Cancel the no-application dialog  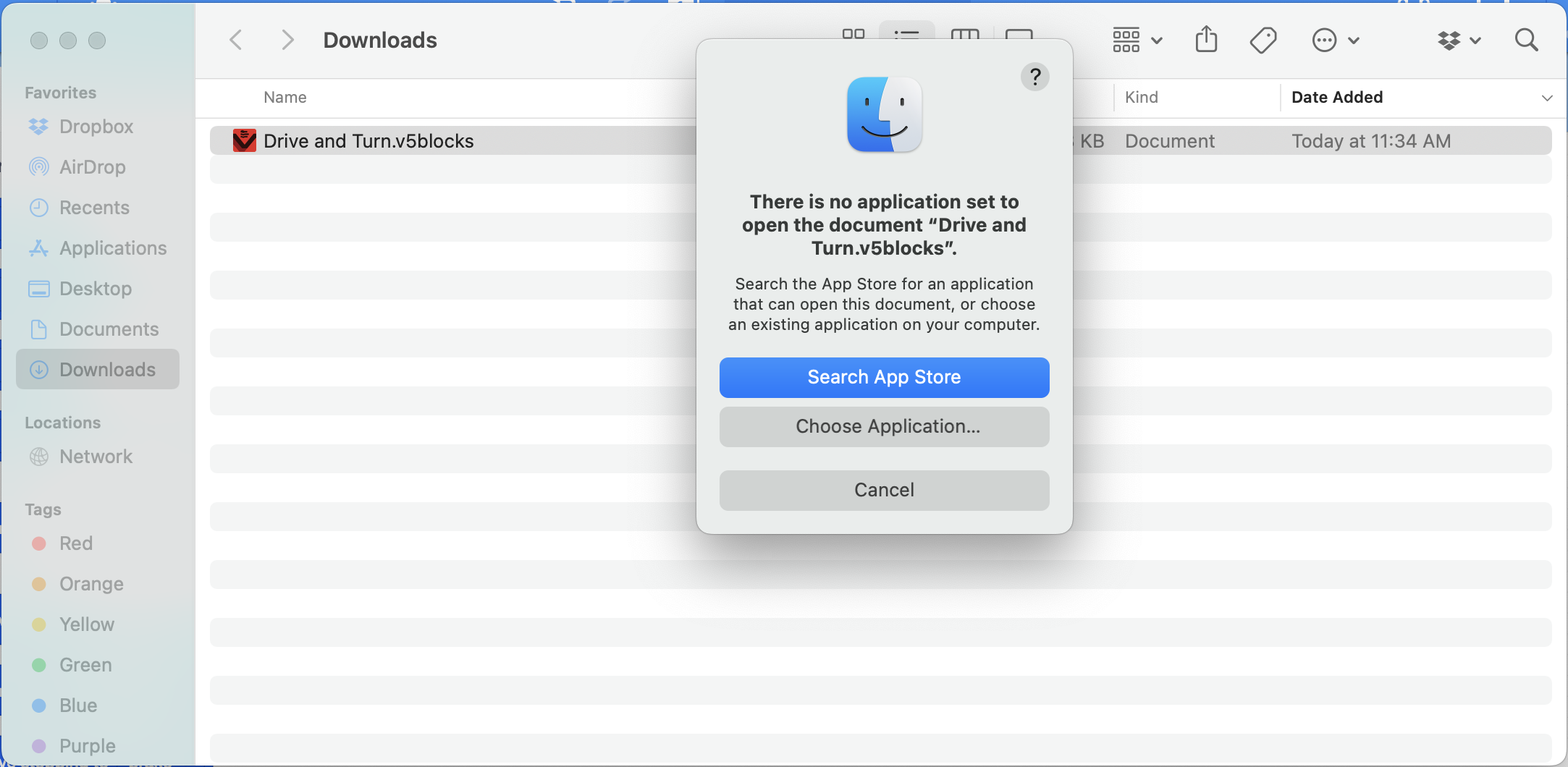(x=884, y=491)
